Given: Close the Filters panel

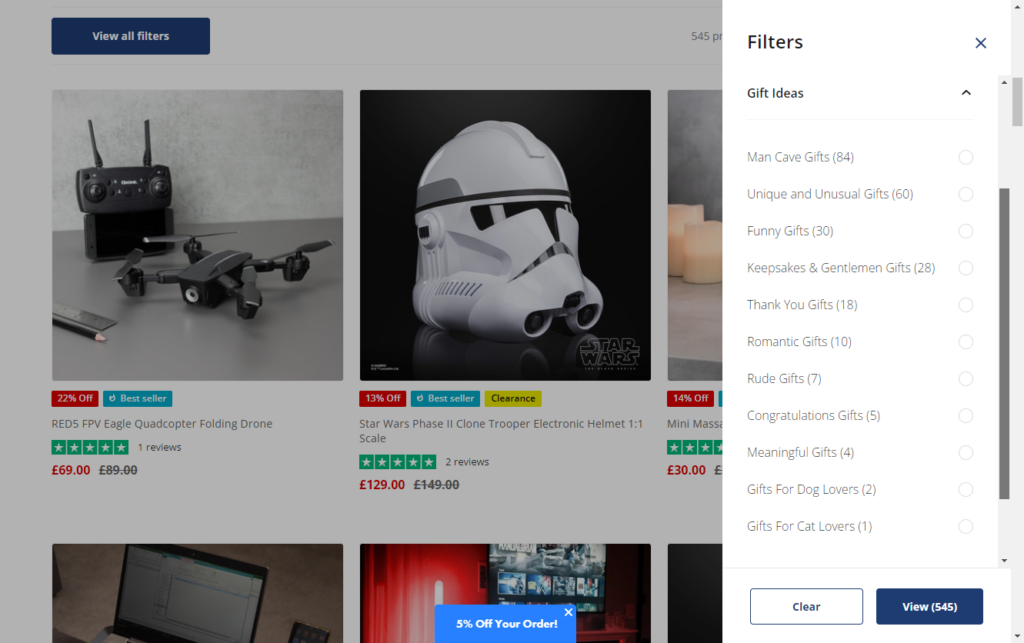Looking at the screenshot, I should point(981,43).
